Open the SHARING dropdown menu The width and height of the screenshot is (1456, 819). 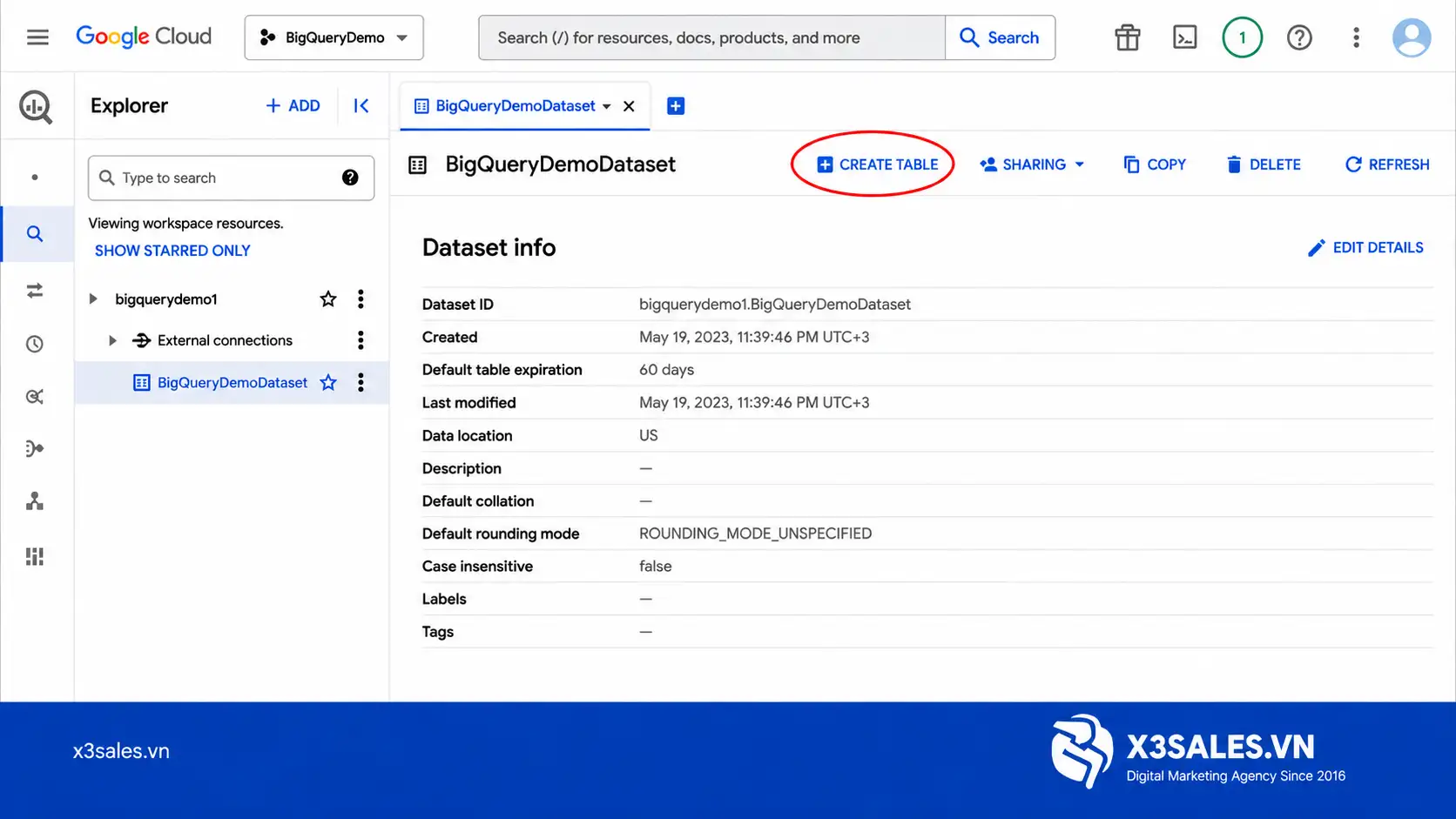click(1032, 164)
